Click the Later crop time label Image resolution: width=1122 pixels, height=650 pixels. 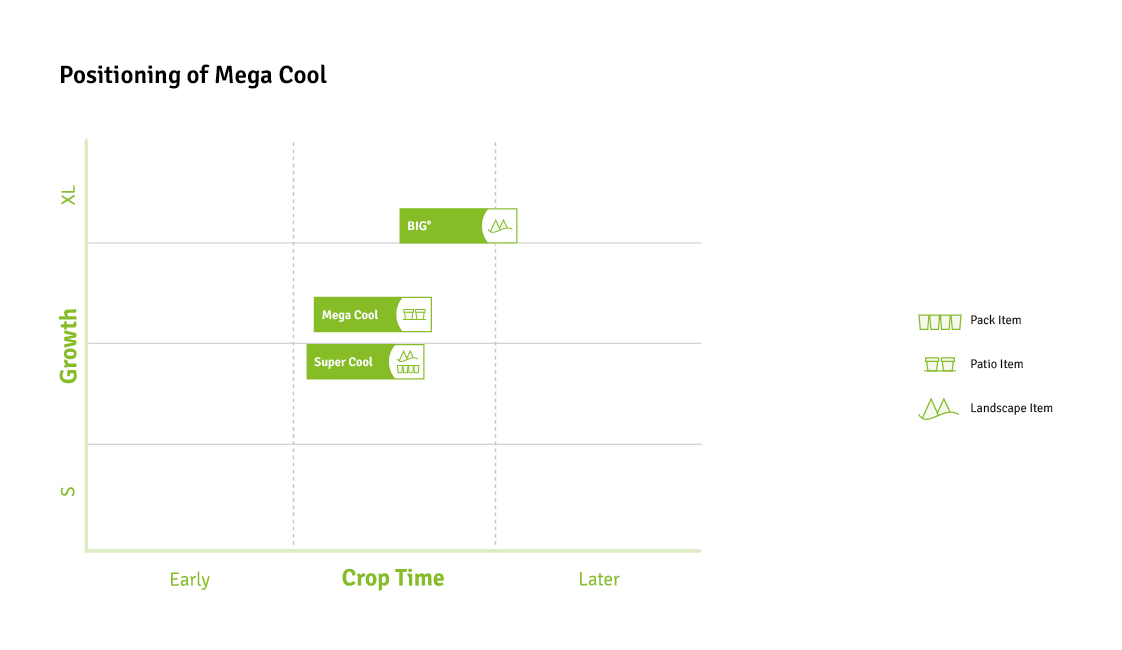599,579
